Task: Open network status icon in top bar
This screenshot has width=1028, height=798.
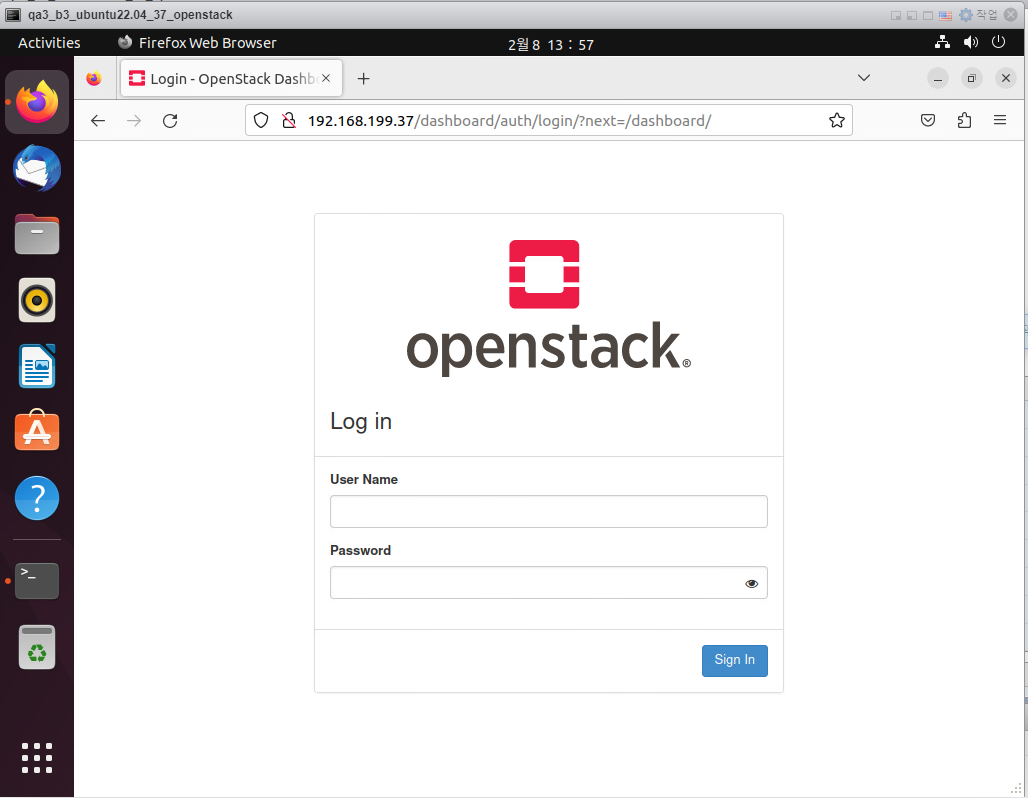Action: 942,42
